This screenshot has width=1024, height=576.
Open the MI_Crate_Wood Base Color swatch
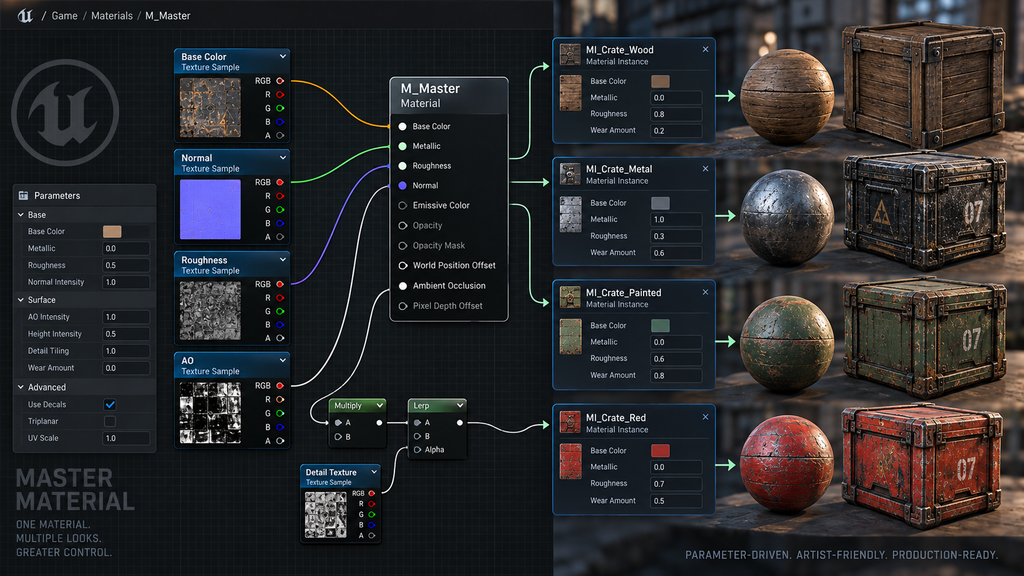tap(660, 81)
